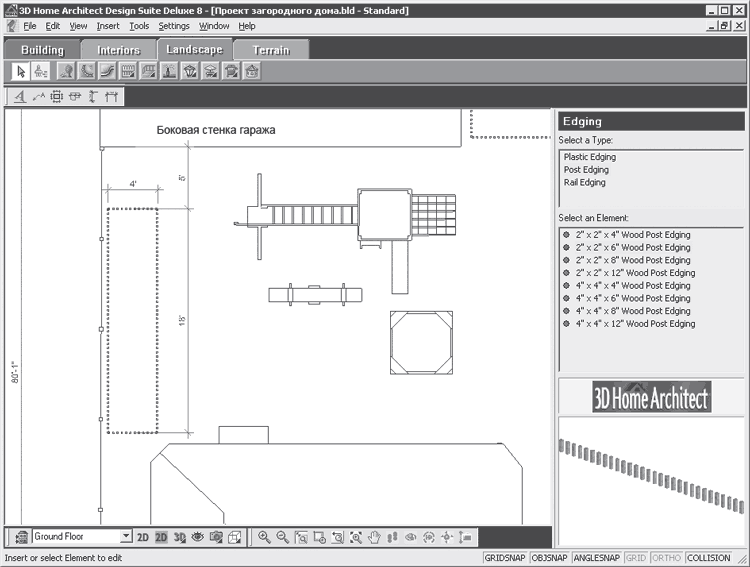
Task: Open the Ground Floor dropdown arrow
Action: (x=126, y=536)
